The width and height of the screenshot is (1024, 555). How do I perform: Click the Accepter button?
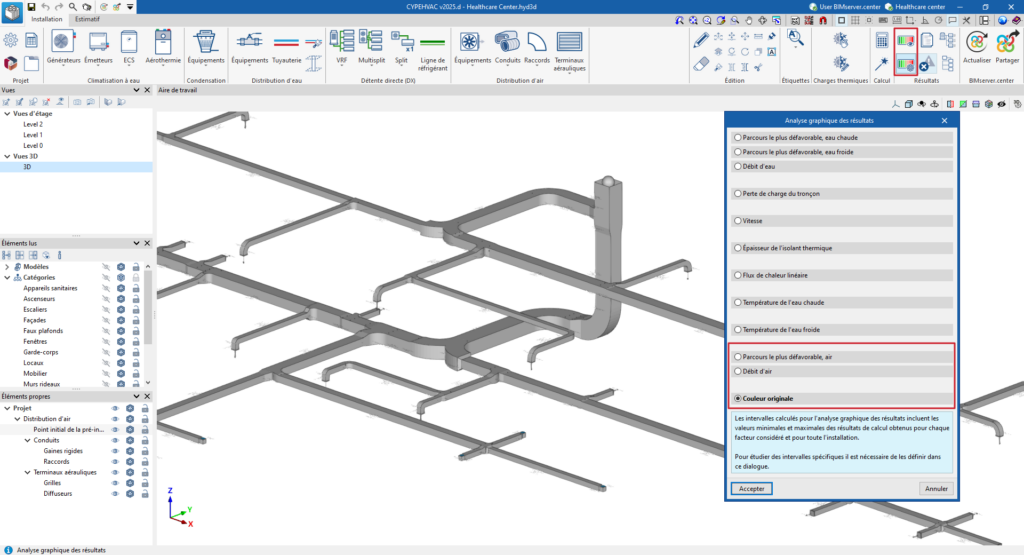coord(751,489)
